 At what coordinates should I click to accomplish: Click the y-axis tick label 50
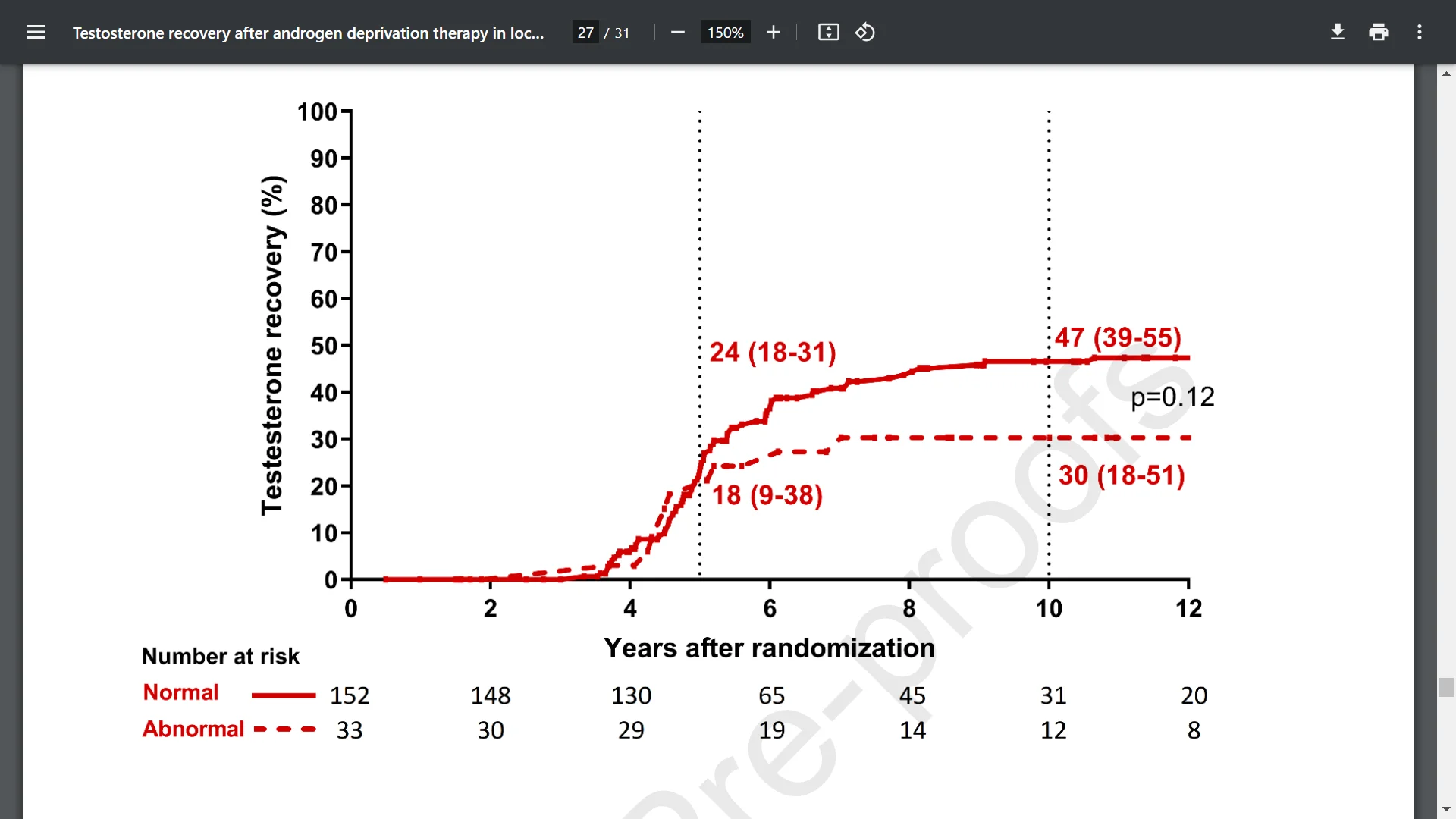tap(324, 346)
